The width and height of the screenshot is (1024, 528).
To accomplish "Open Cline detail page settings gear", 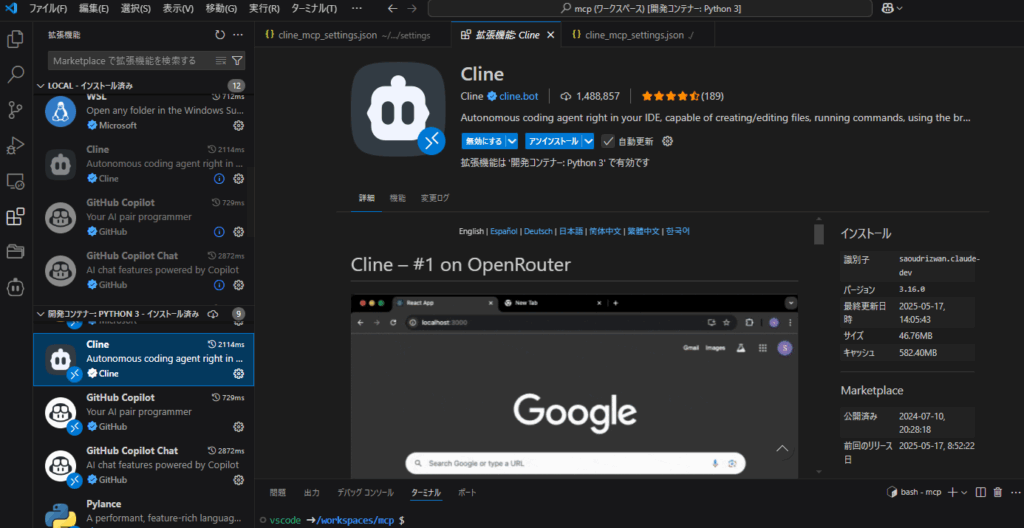I will click(667, 141).
